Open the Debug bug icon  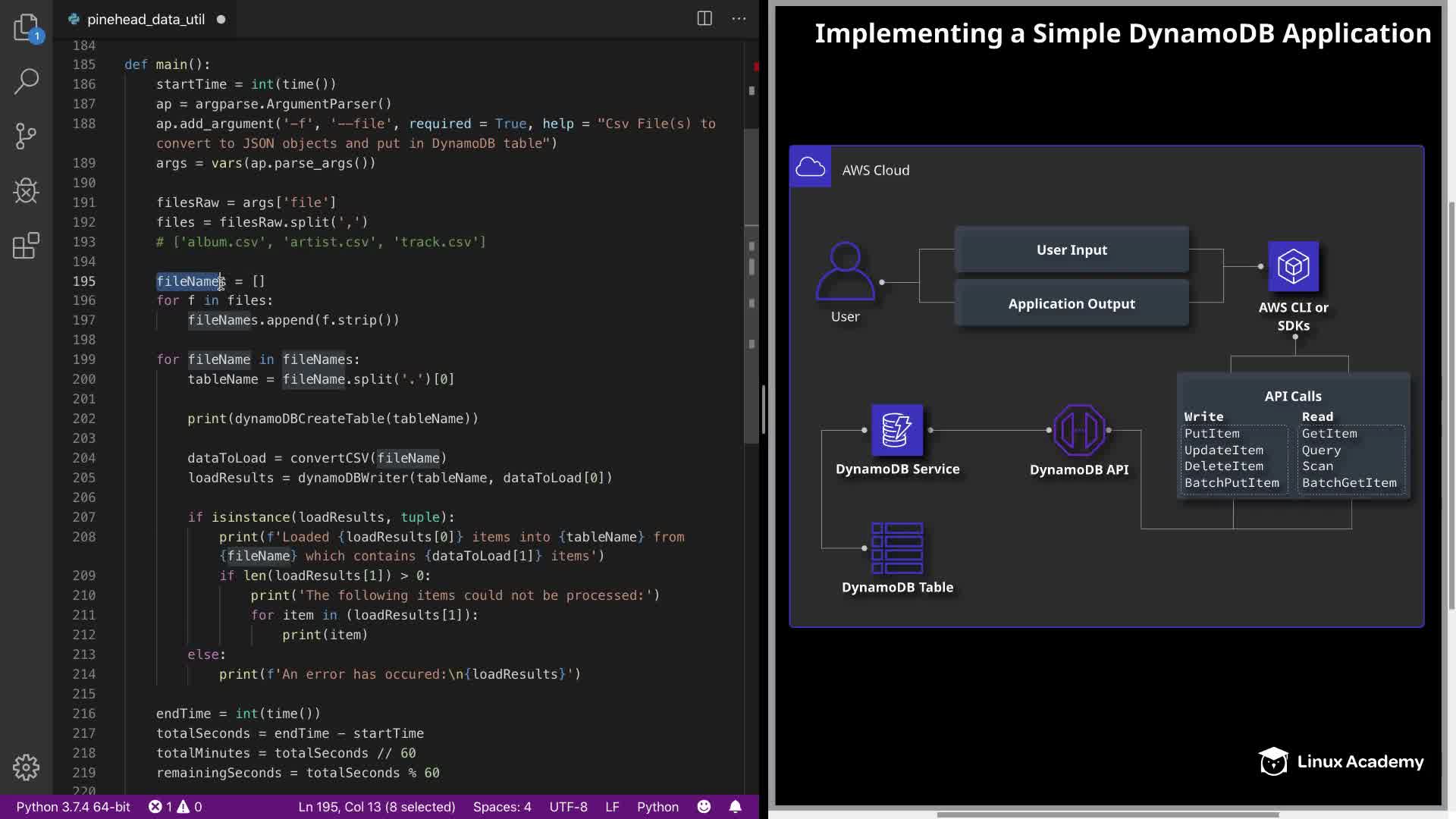[27, 190]
